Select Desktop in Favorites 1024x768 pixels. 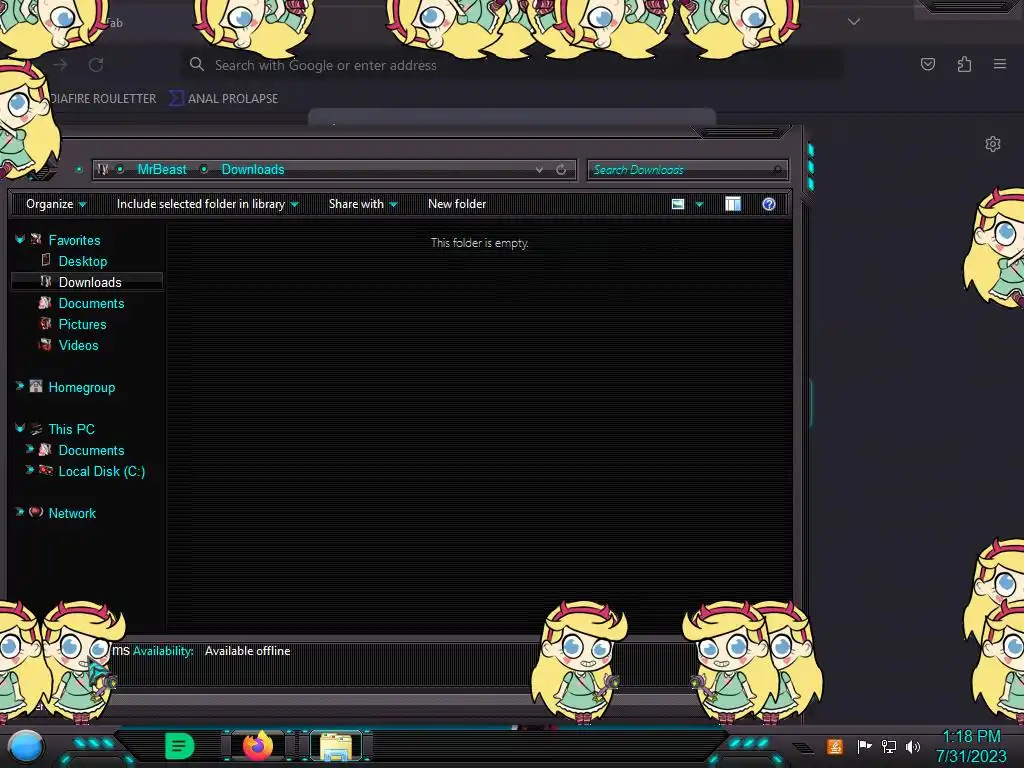(x=82, y=261)
